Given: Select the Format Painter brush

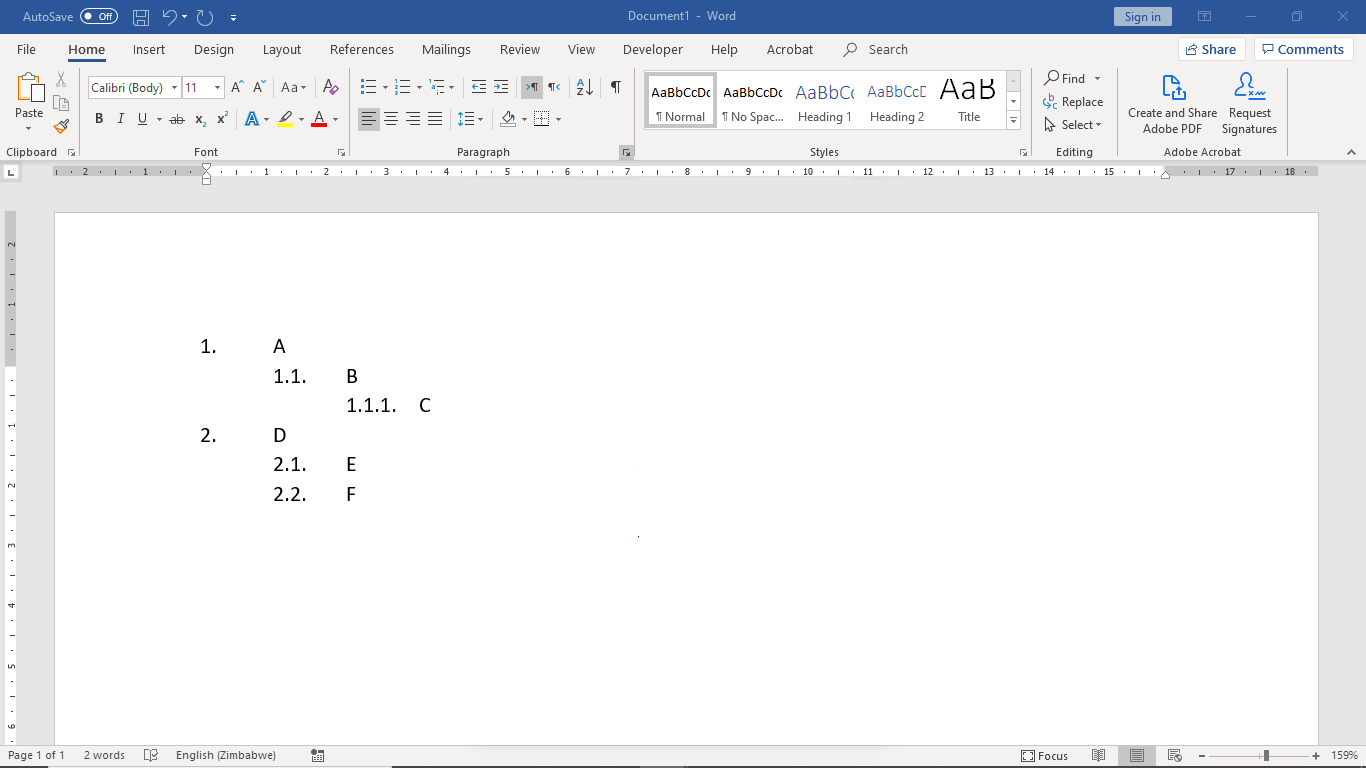Looking at the screenshot, I should point(61,126).
